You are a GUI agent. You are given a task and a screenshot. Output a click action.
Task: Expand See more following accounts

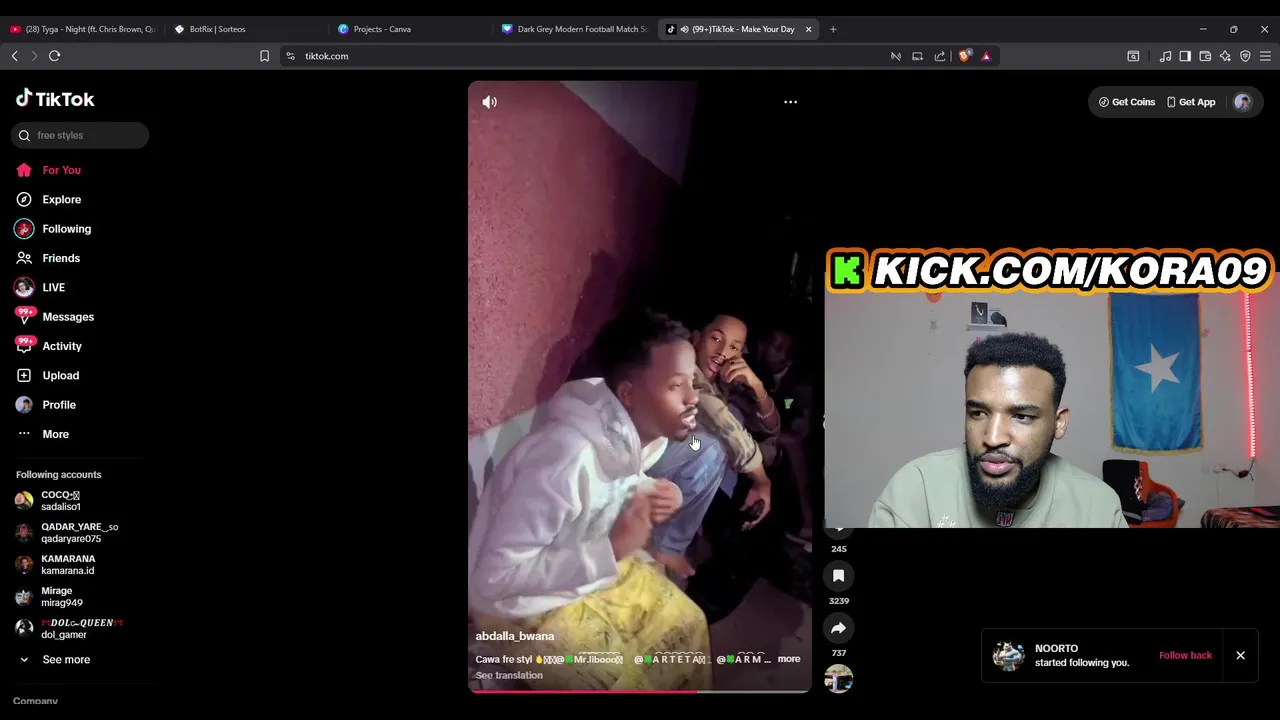click(x=66, y=660)
